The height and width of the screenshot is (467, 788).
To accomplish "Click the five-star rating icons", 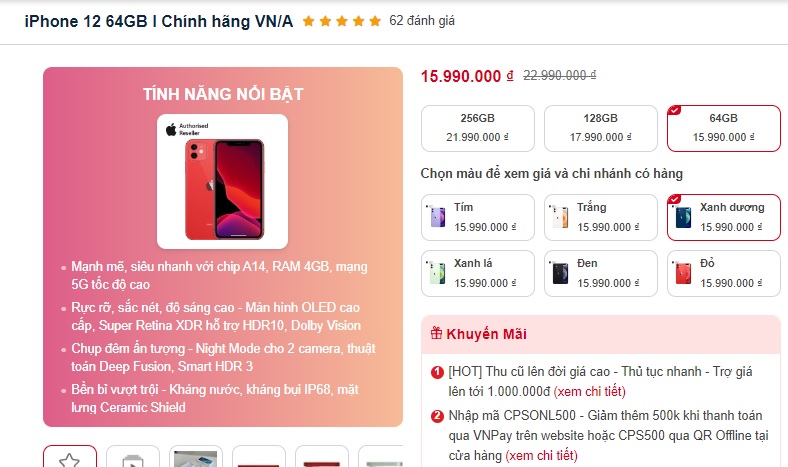I will 342,21.
